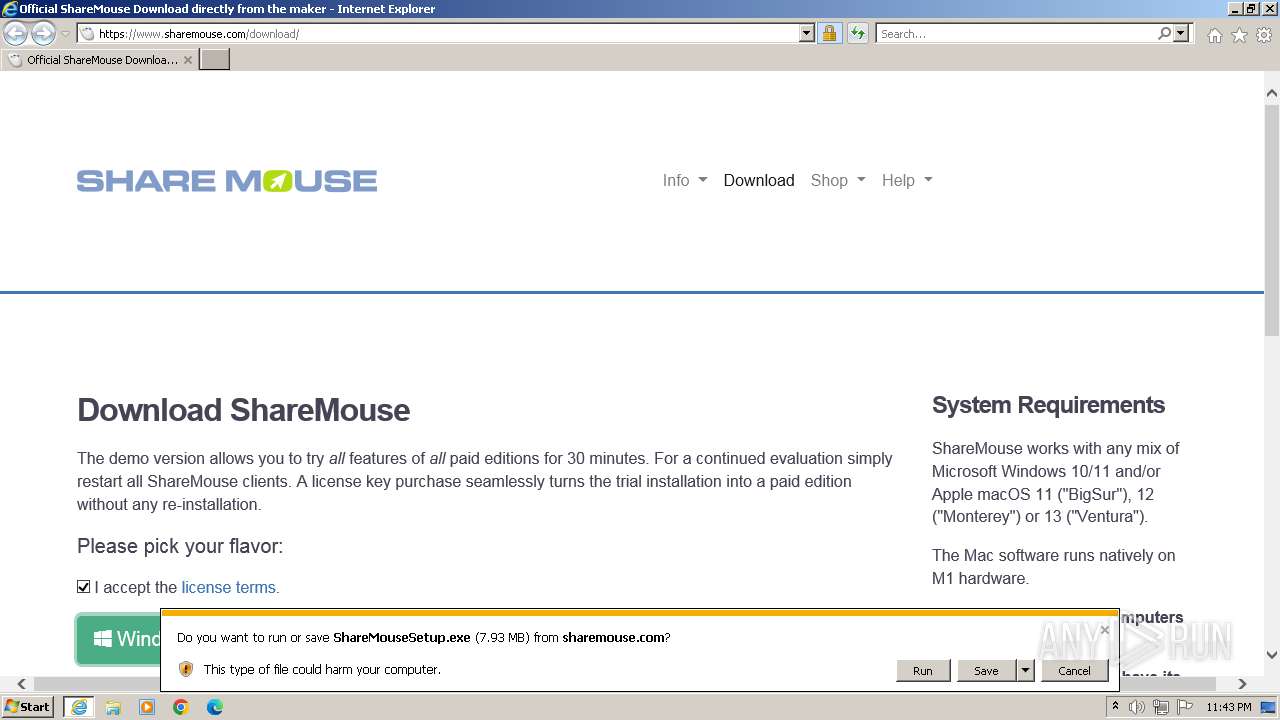This screenshot has width=1280, height=720.
Task: Expand the Shop menu
Action: coord(838,180)
